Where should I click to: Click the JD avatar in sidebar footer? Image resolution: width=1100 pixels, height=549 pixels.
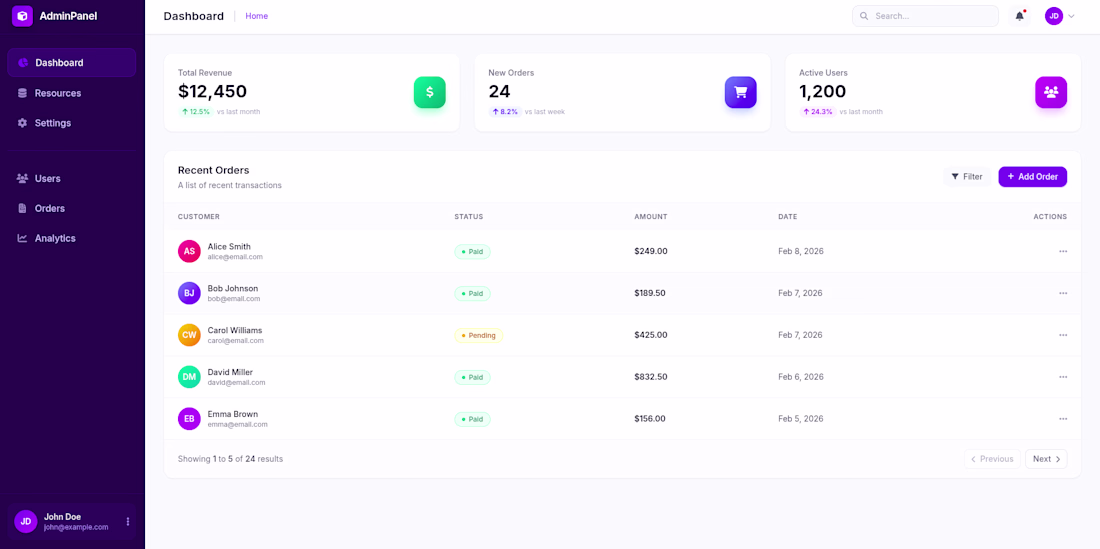pyautogui.click(x=25, y=522)
